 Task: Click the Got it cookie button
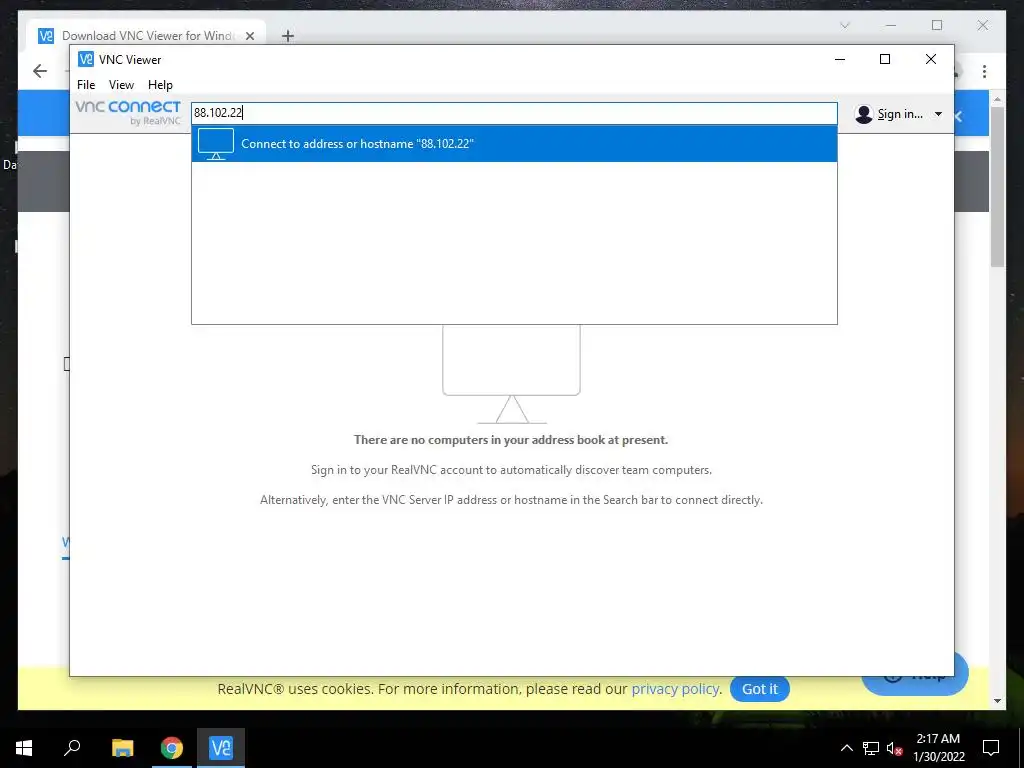click(x=760, y=689)
